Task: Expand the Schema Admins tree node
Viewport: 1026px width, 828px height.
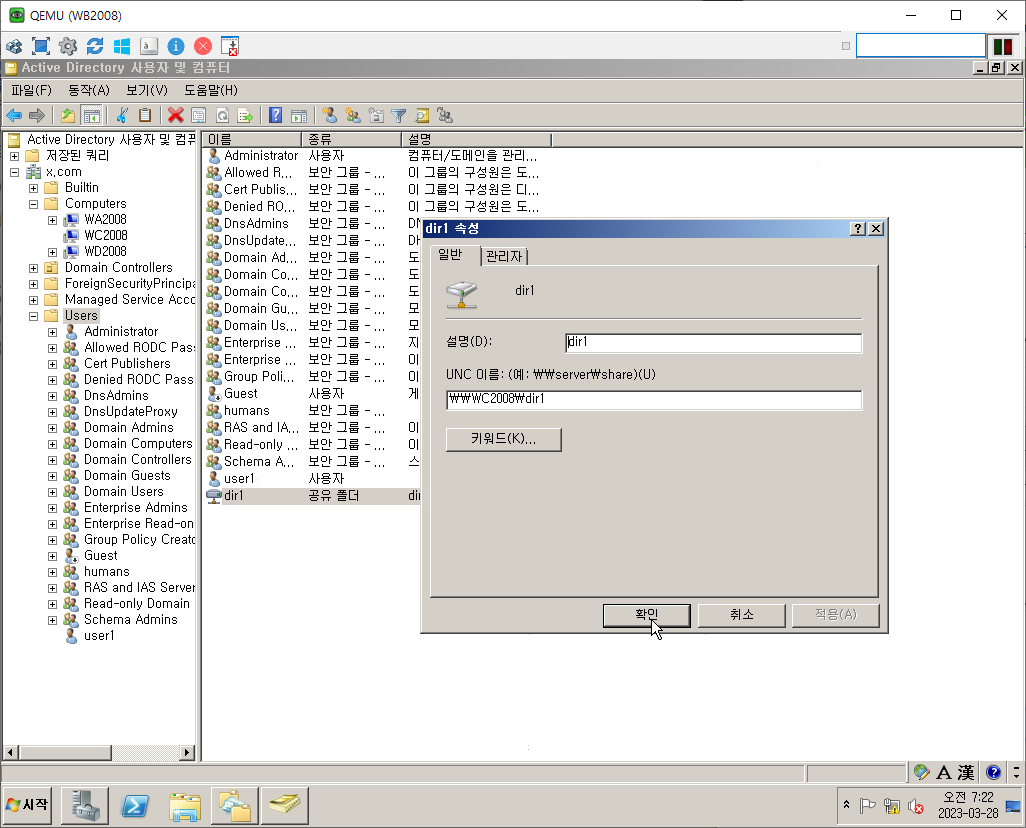Action: coord(52,621)
